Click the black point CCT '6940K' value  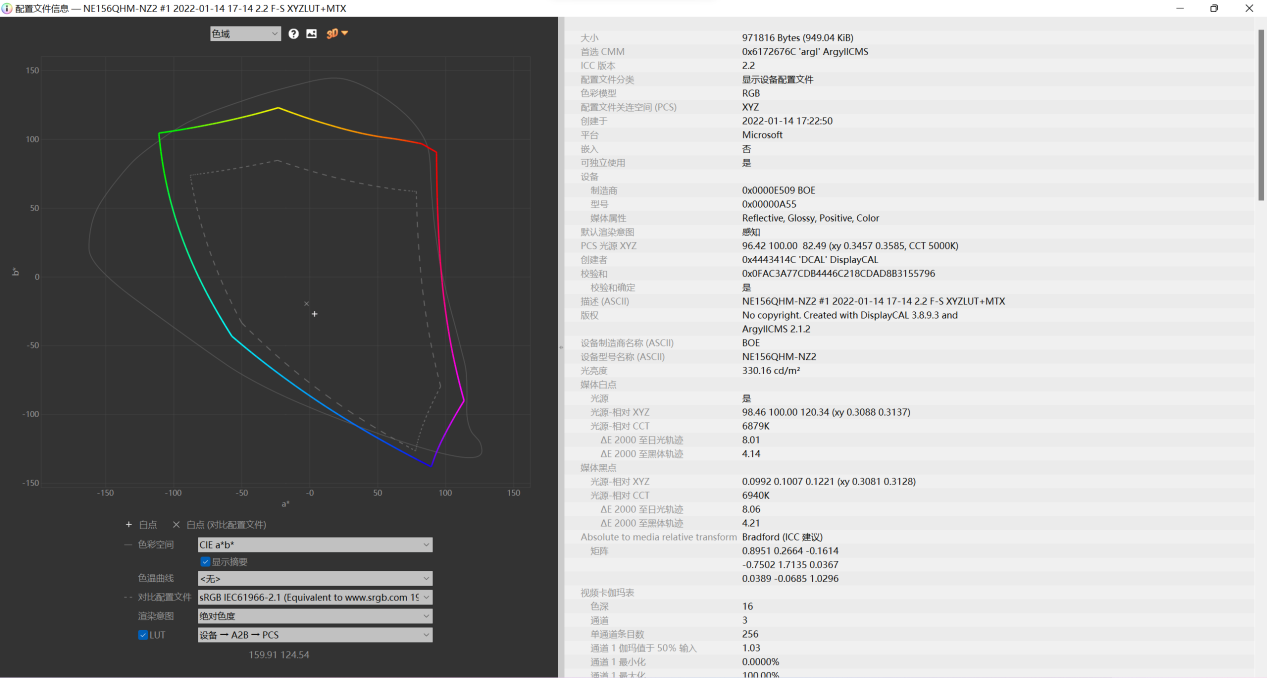click(x=755, y=495)
